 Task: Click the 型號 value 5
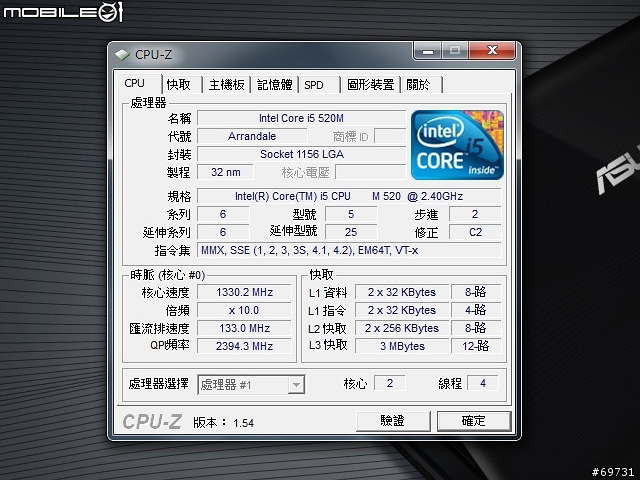point(351,214)
